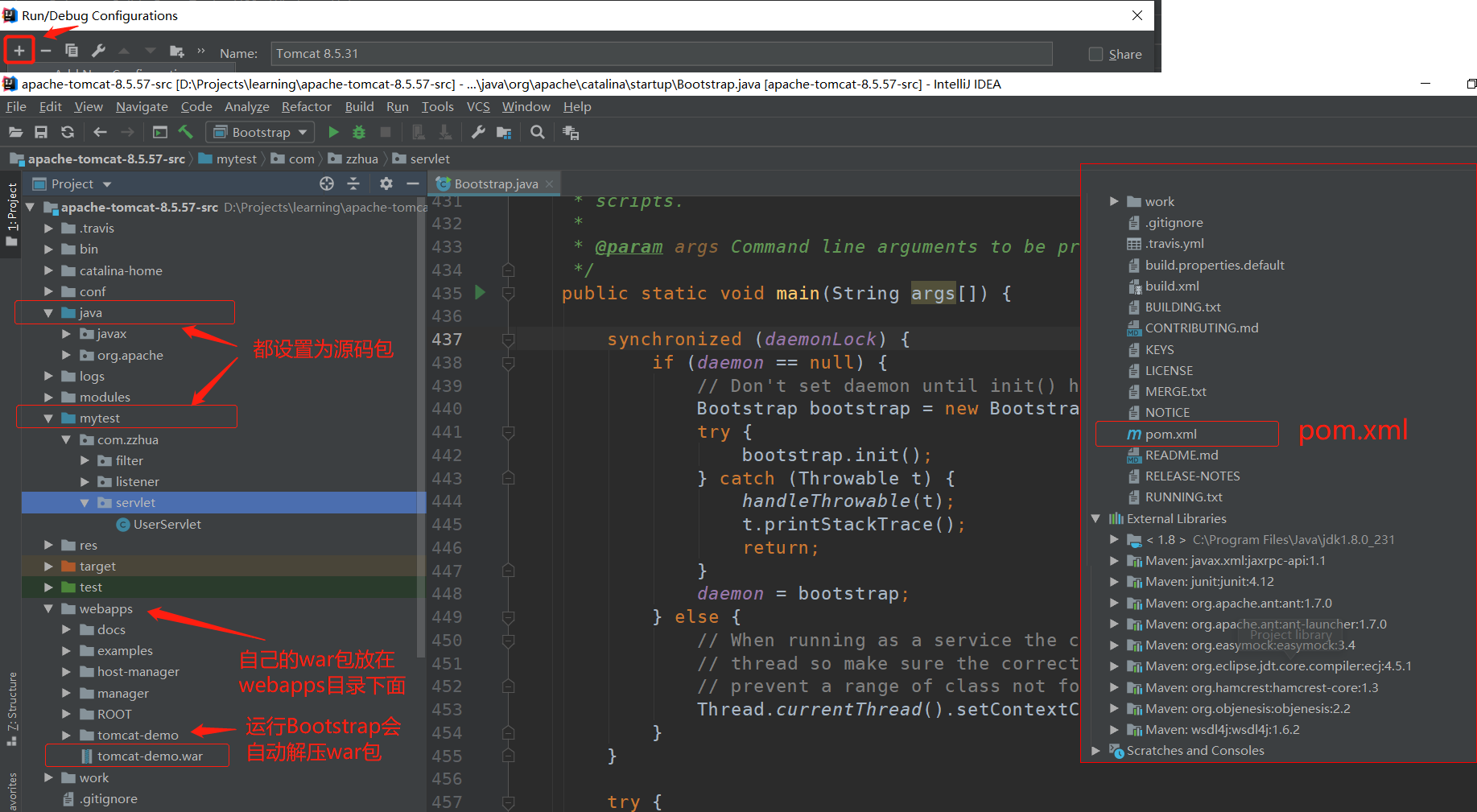Screen dimensions: 1477x812
Task: Fold code marker at line 437
Action: (509, 340)
